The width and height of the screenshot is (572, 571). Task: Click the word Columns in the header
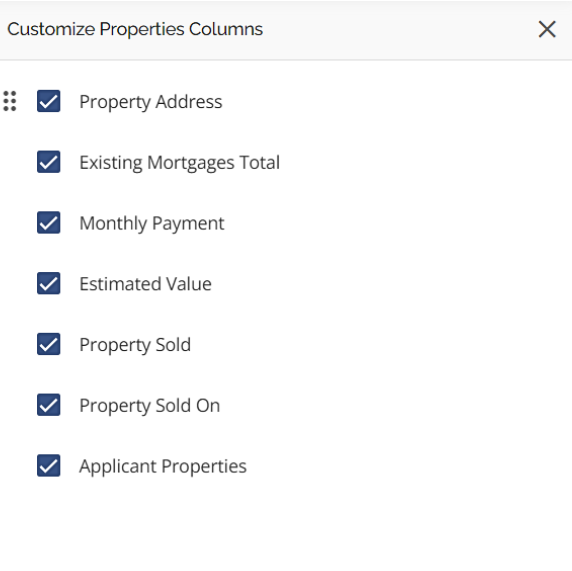pyautogui.click(x=226, y=29)
